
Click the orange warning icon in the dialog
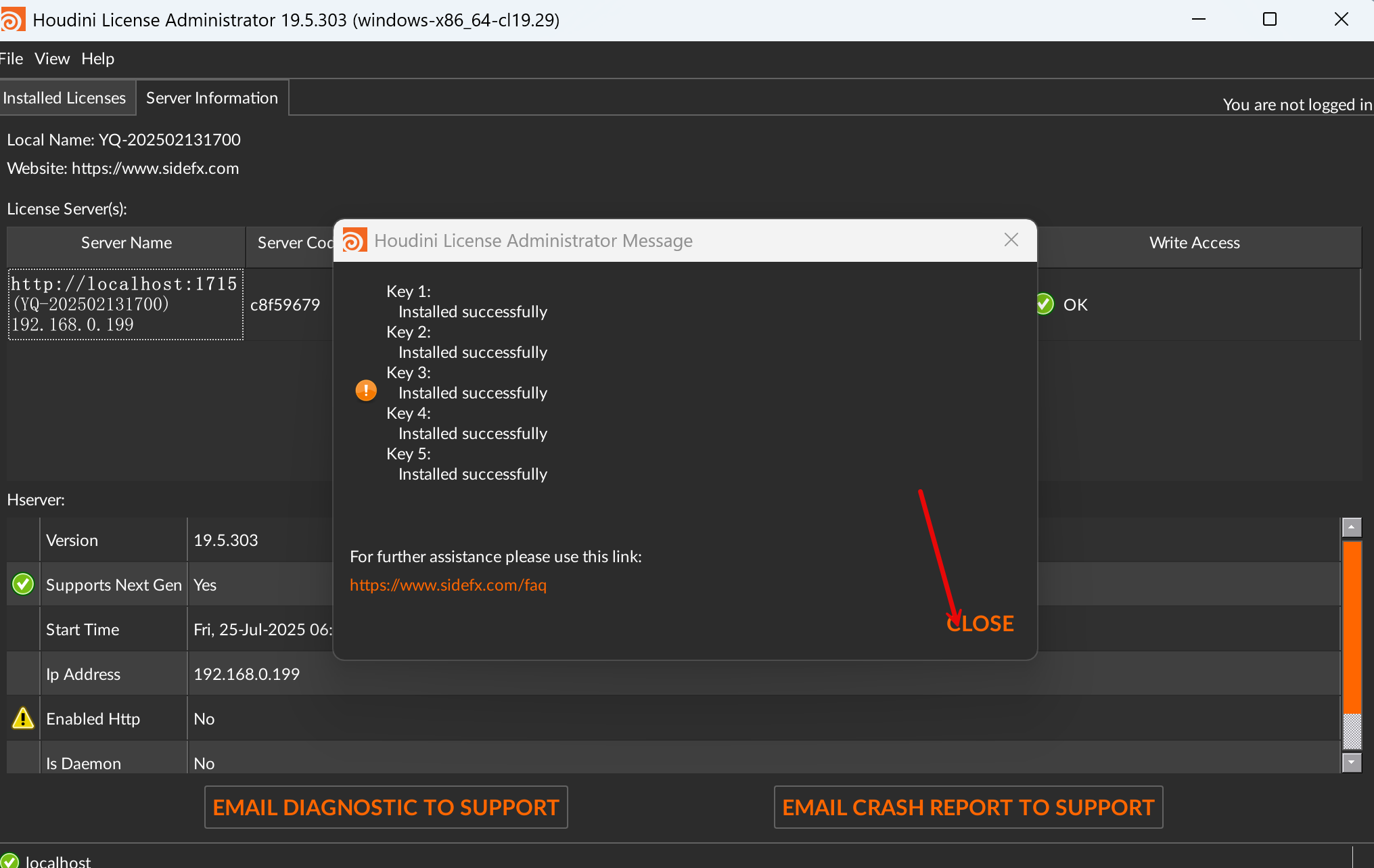366,390
